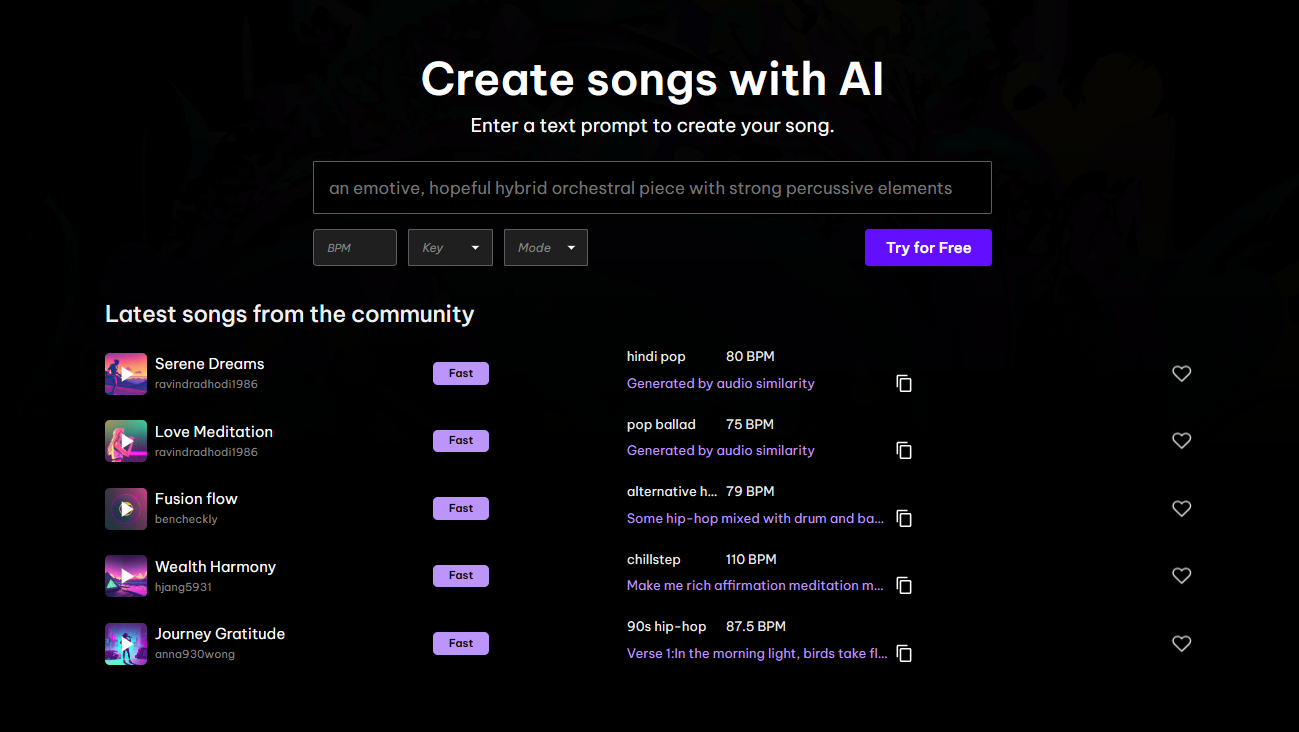Like the Serene Dreams song
The image size is (1299, 732).
coord(1181,374)
